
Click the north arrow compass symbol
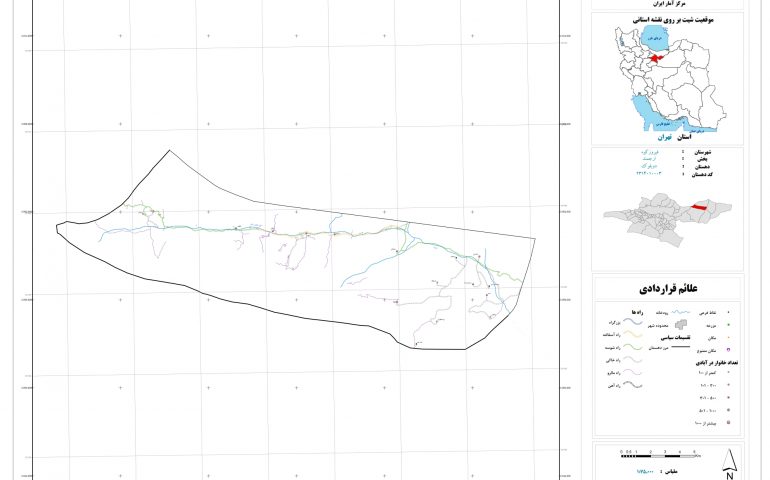[731, 462]
